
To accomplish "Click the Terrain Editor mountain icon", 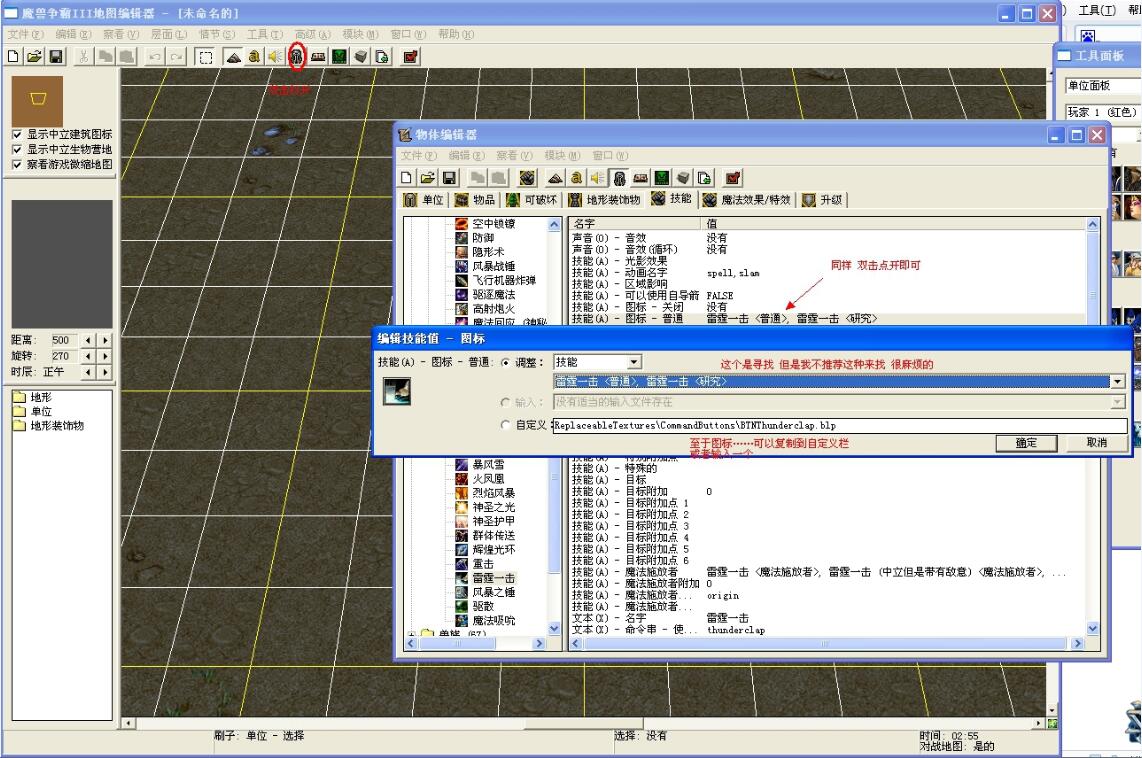I will pos(232,57).
